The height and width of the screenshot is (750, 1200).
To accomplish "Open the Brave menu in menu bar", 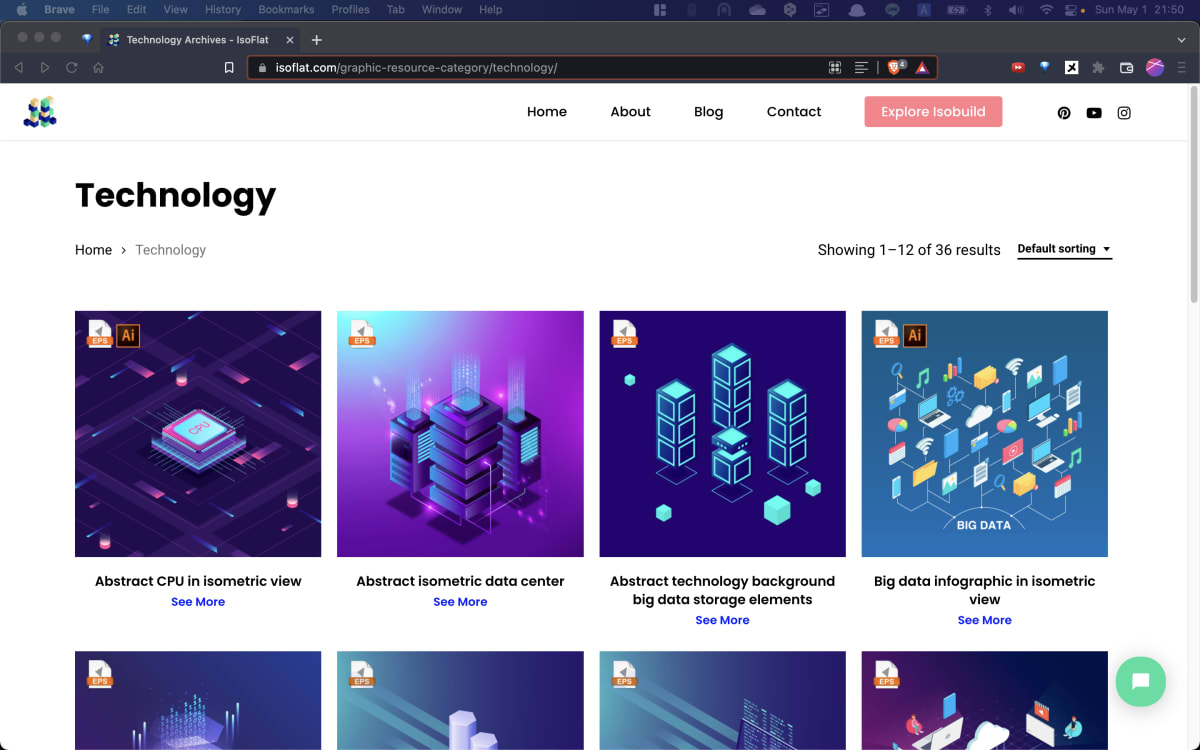I will (x=60, y=10).
